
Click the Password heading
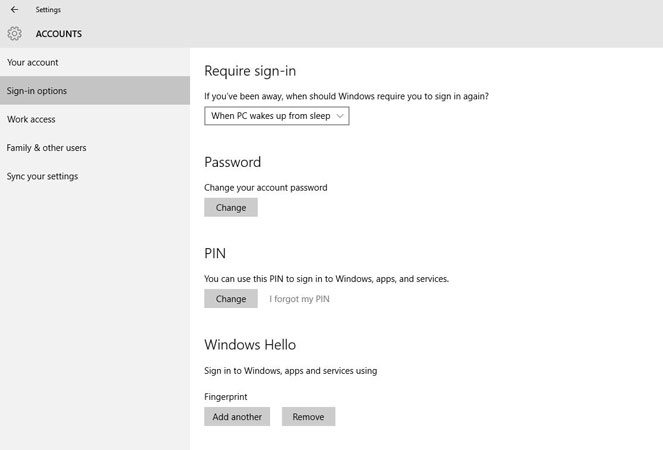(233, 162)
